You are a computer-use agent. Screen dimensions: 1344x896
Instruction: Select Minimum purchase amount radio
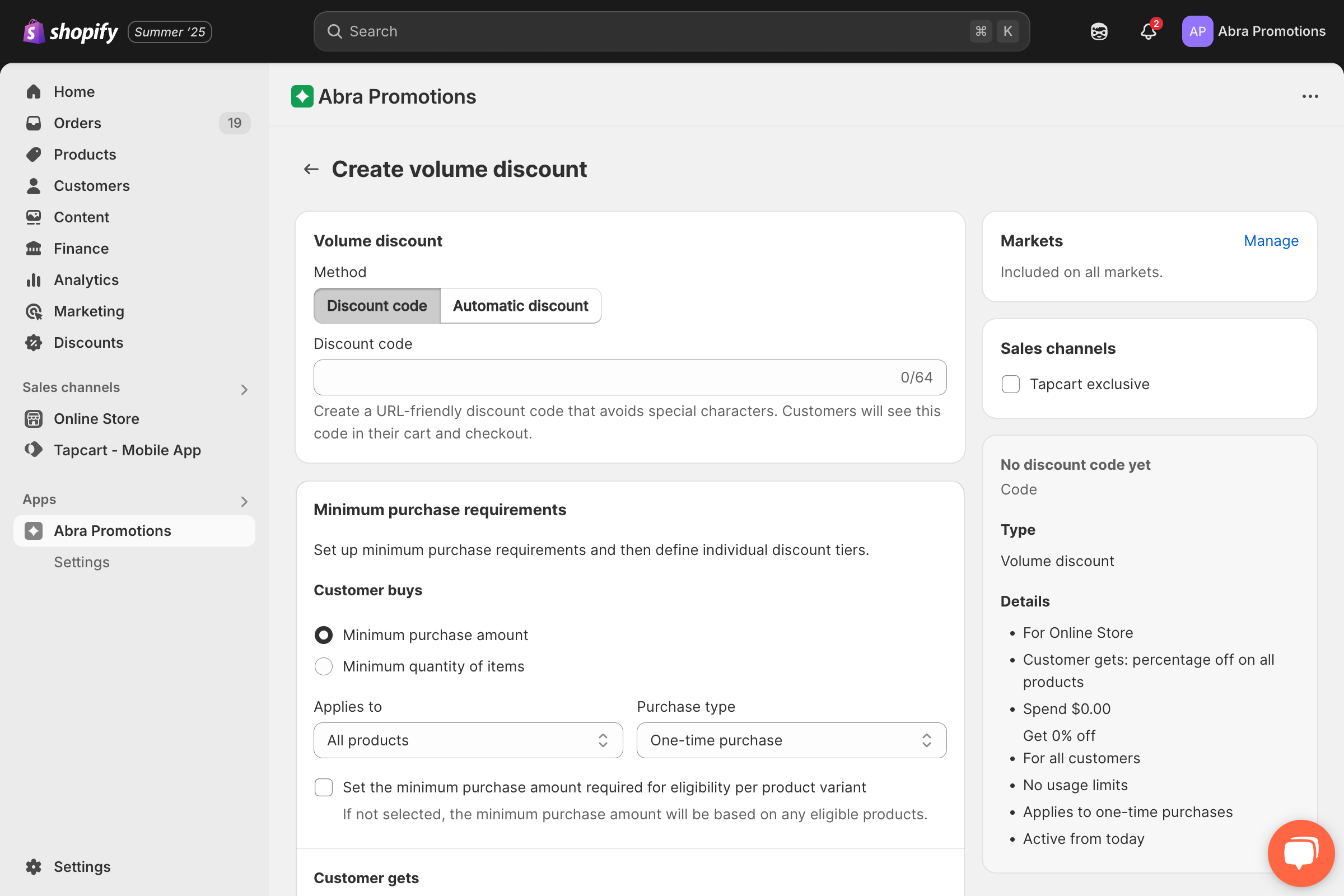pyautogui.click(x=324, y=635)
